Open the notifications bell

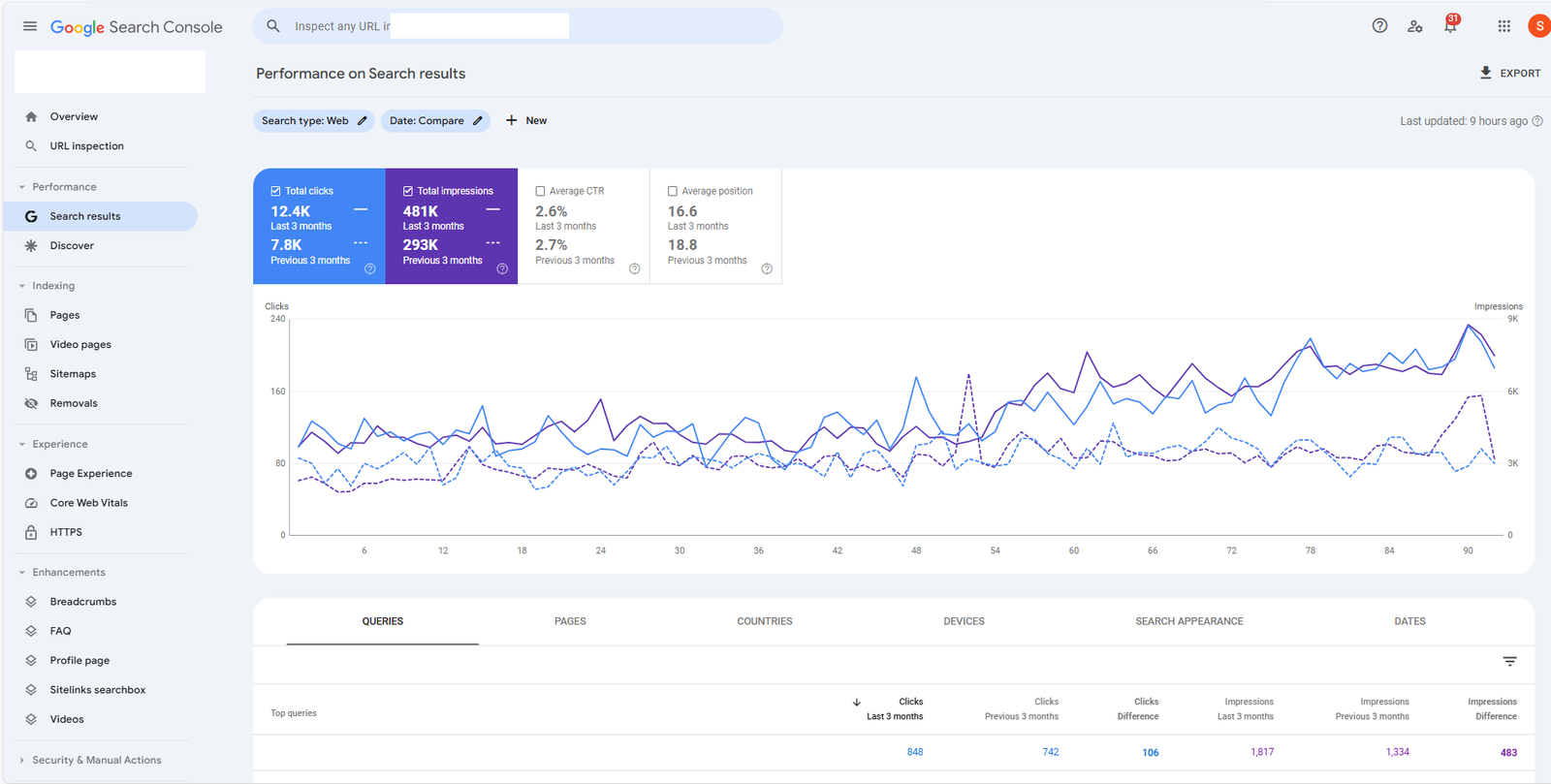(1450, 26)
